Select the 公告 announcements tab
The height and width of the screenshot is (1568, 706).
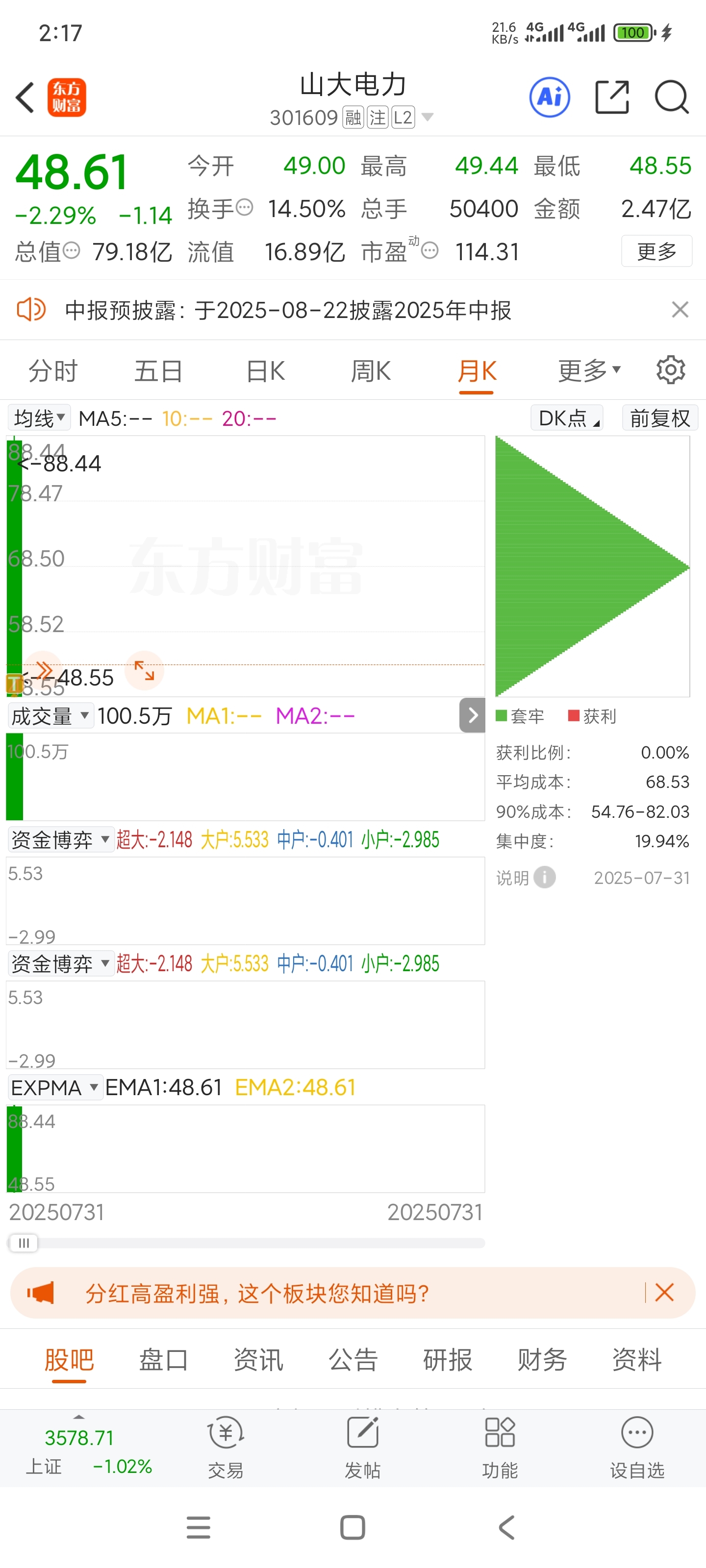tap(353, 1359)
